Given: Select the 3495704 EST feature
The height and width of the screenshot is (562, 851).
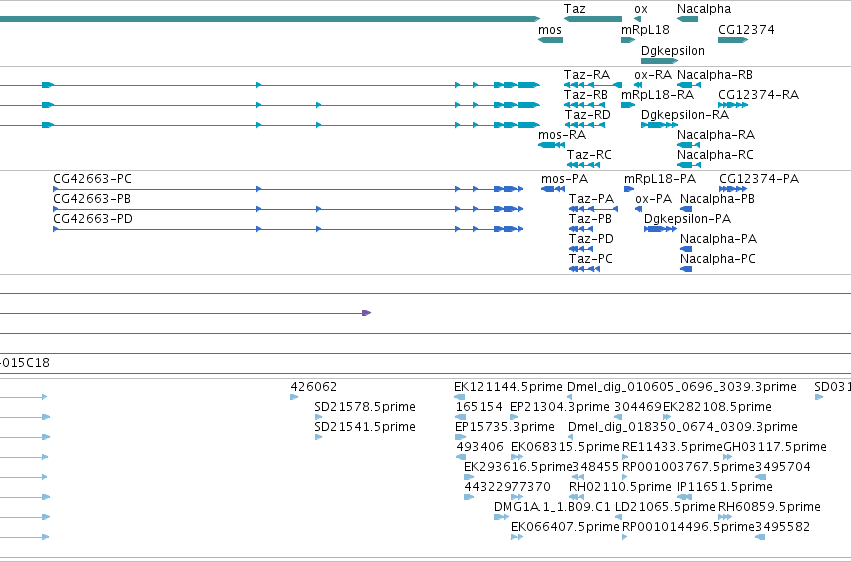Looking at the screenshot, I should click(760, 477).
